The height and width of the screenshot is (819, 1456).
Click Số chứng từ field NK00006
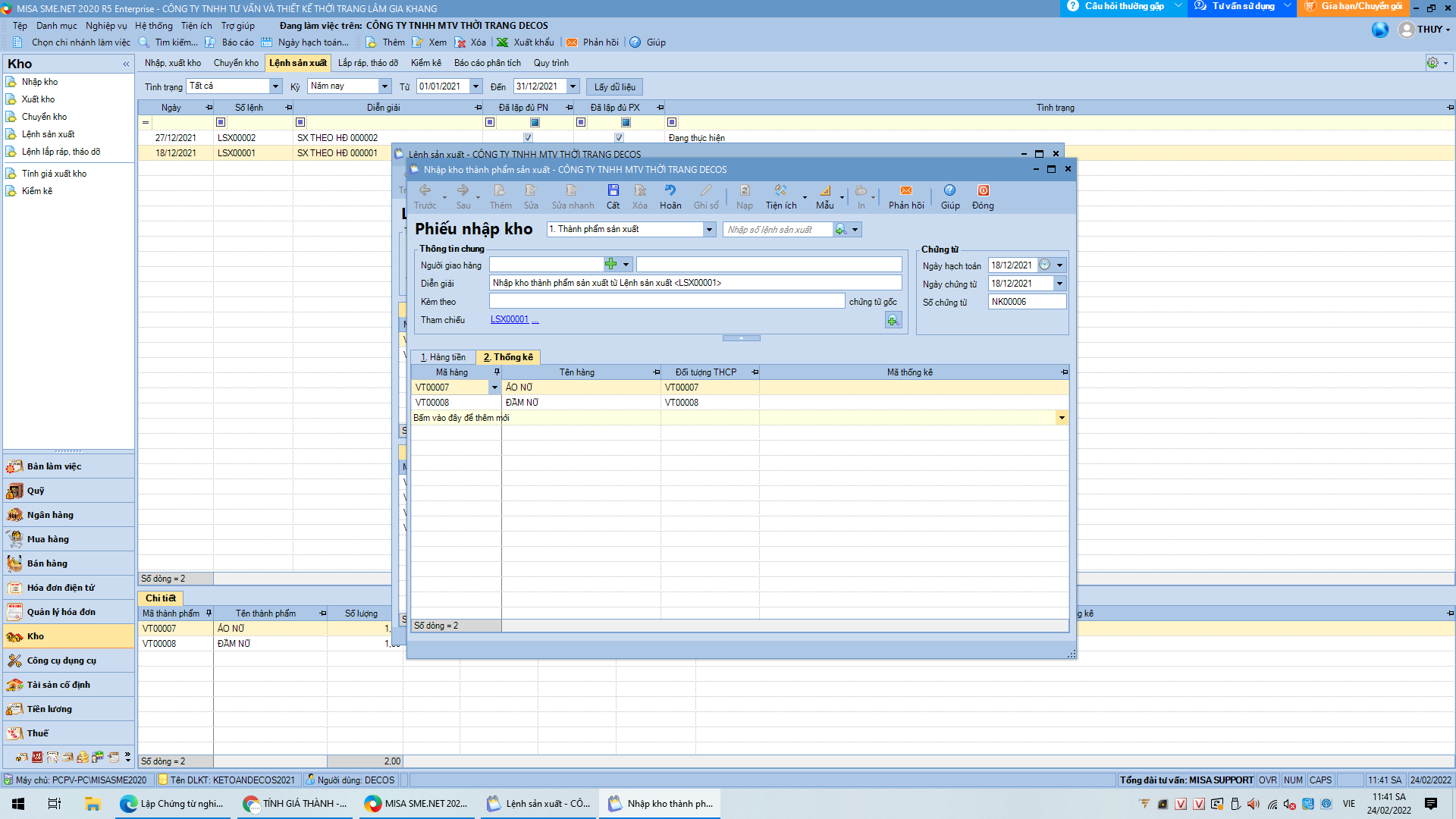1027,302
